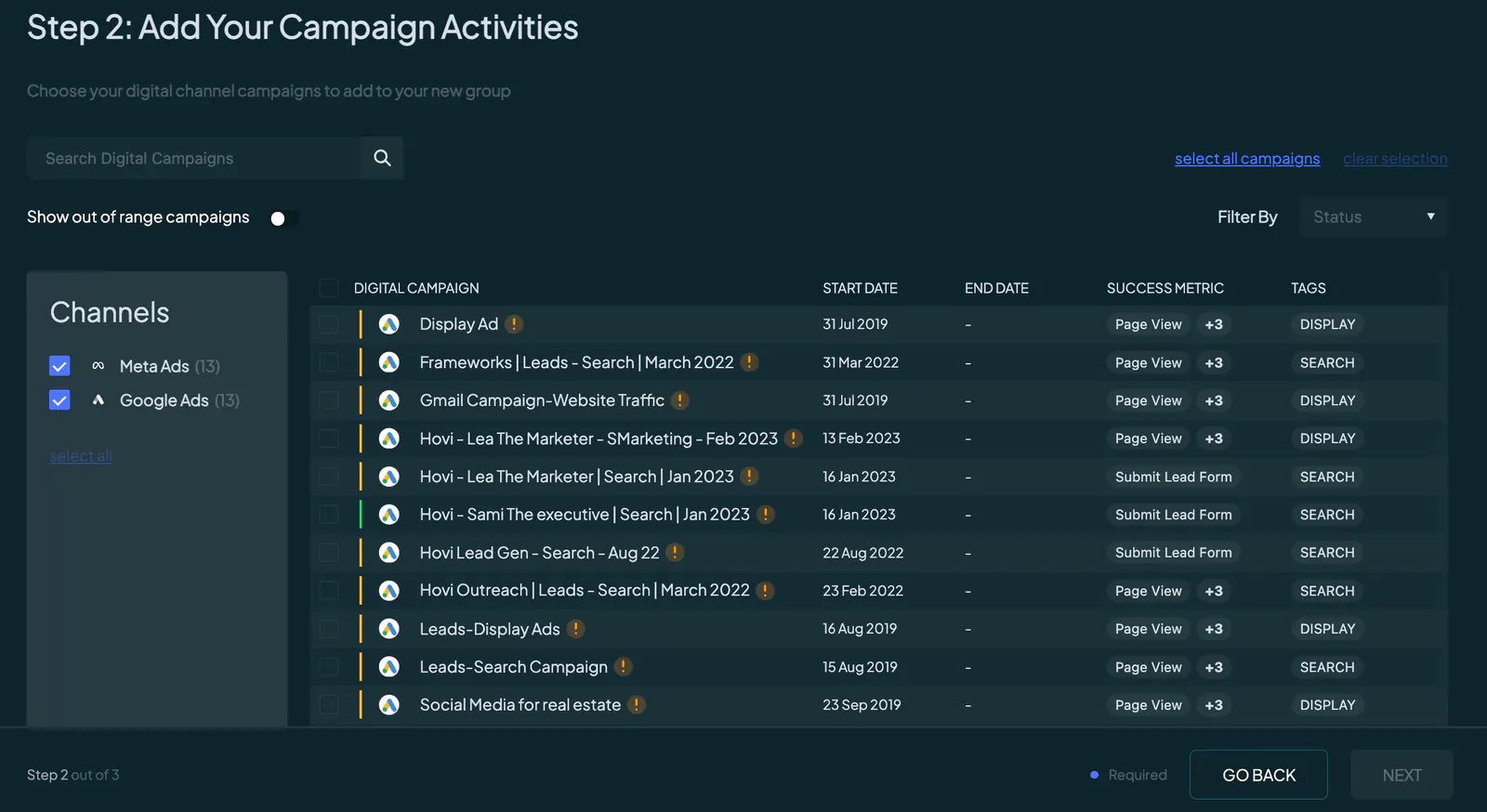Screen dimensions: 1487x812
Task: Focus the Search Digital Campaigns field
Action: pos(193,158)
